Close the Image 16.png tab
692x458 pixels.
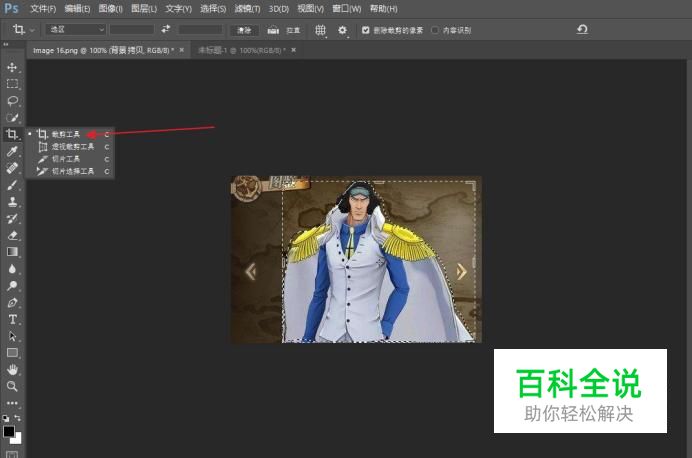[x=181, y=50]
